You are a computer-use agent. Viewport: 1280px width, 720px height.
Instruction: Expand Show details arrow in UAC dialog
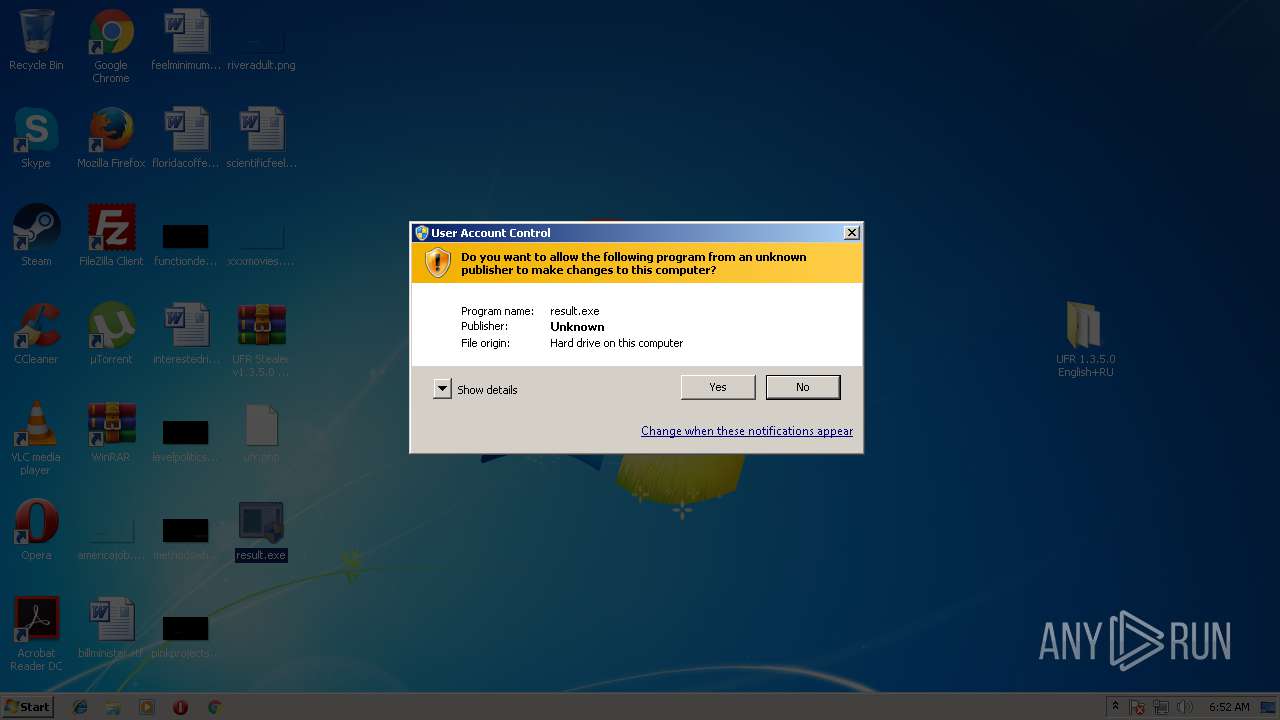point(442,389)
